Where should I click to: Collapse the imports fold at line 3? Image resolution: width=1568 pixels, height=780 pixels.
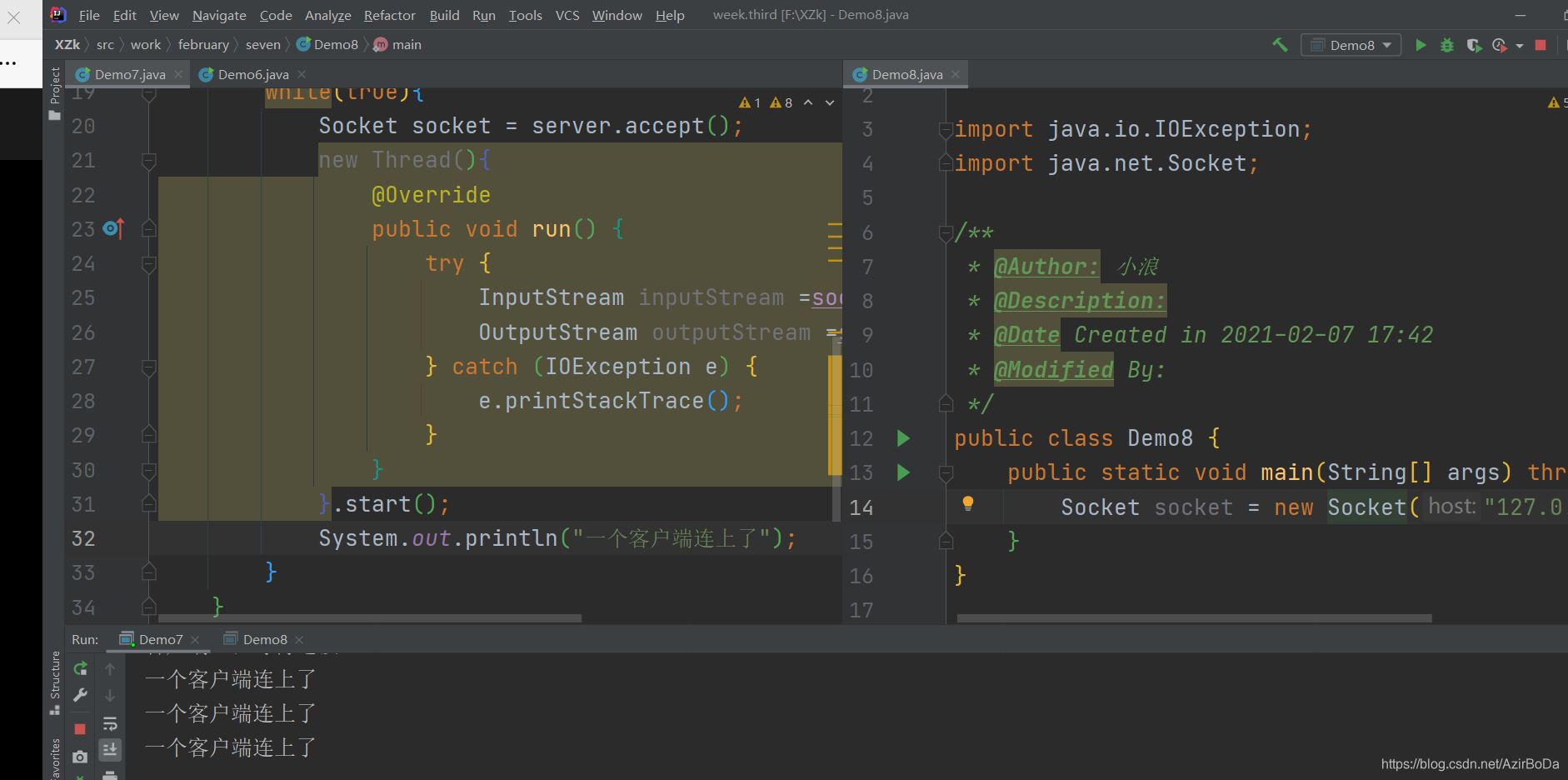tap(946, 129)
